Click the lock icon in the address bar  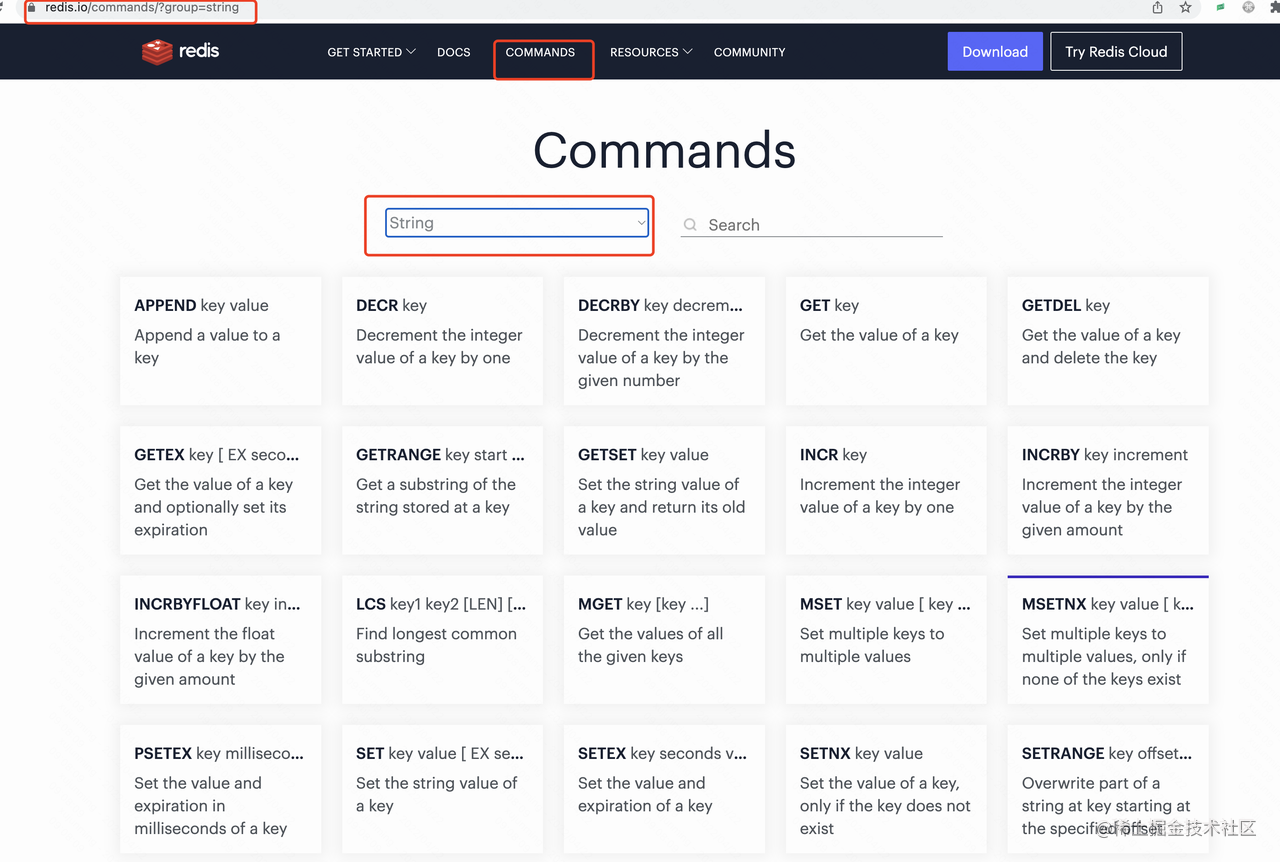[x=32, y=7]
